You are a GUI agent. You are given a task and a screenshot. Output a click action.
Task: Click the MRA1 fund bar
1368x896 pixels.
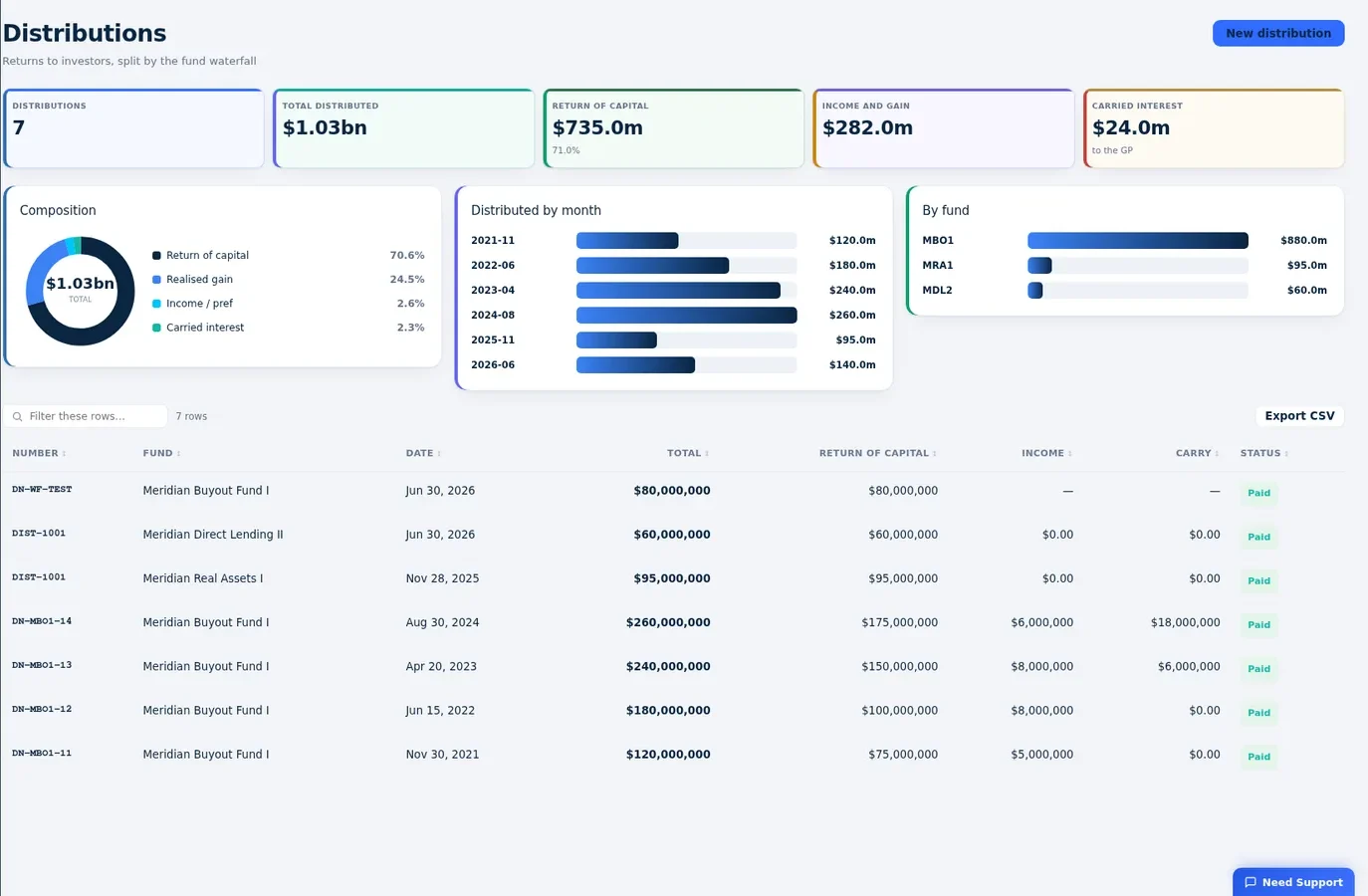[1039, 266]
